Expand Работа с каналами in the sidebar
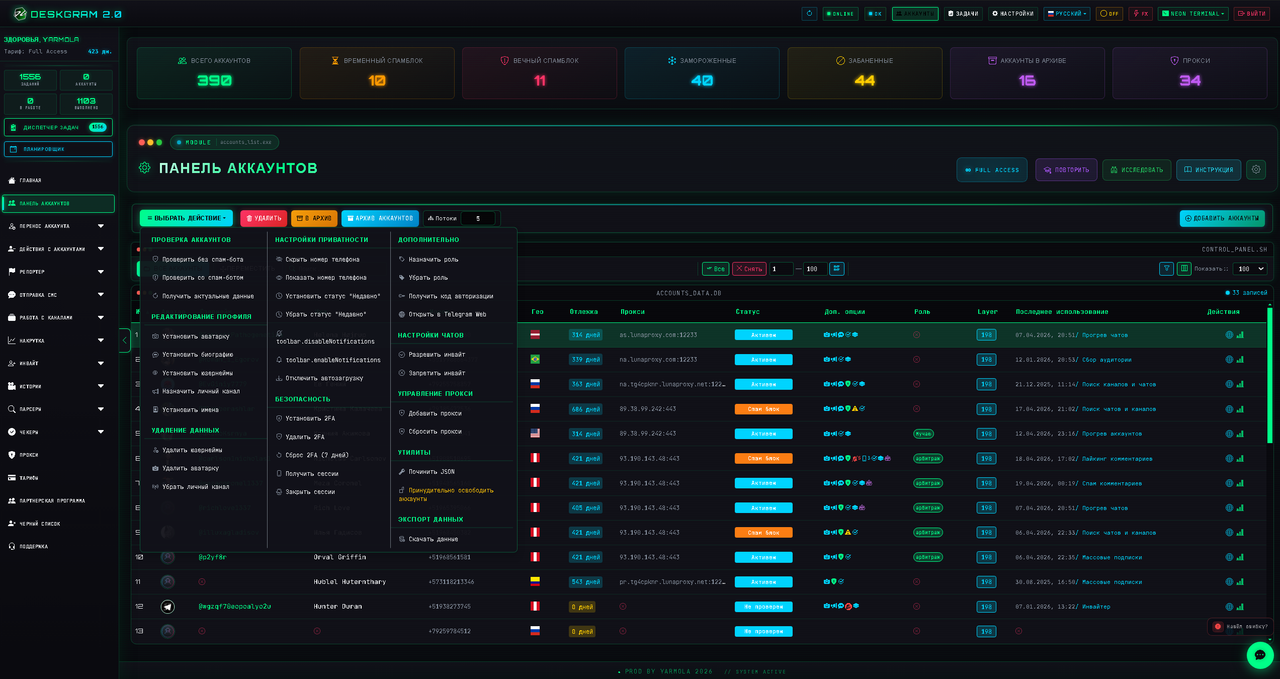 click(59, 317)
